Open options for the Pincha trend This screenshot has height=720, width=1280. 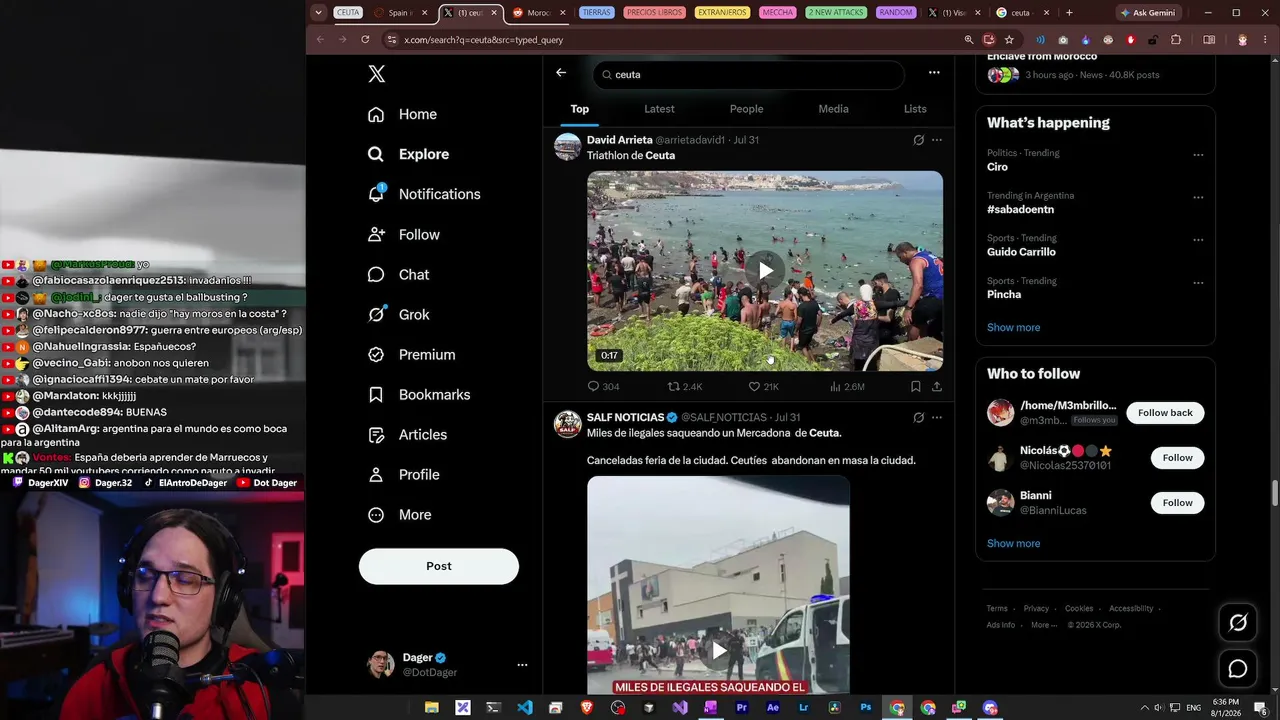pos(1198,283)
